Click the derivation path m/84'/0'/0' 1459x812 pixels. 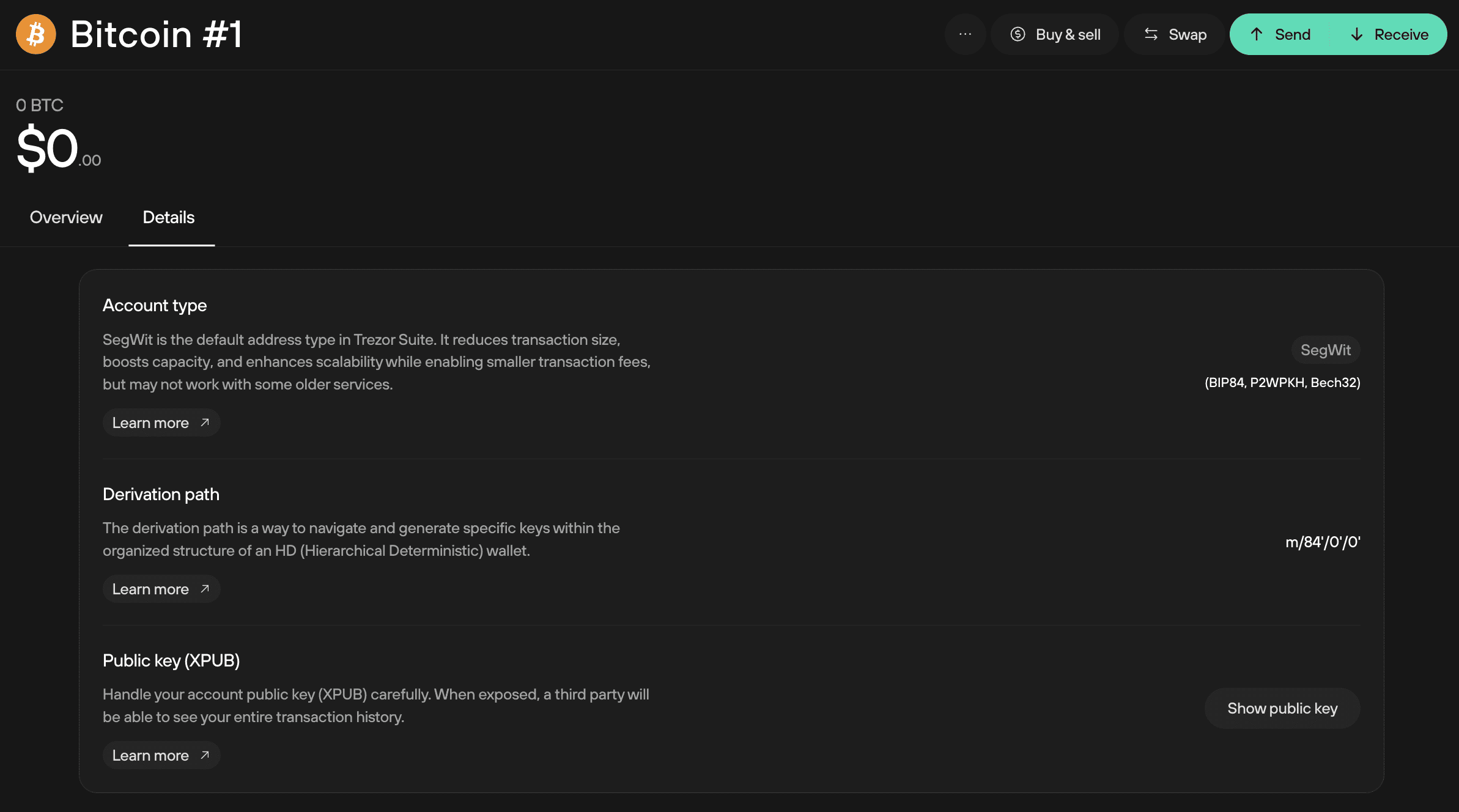(x=1323, y=542)
